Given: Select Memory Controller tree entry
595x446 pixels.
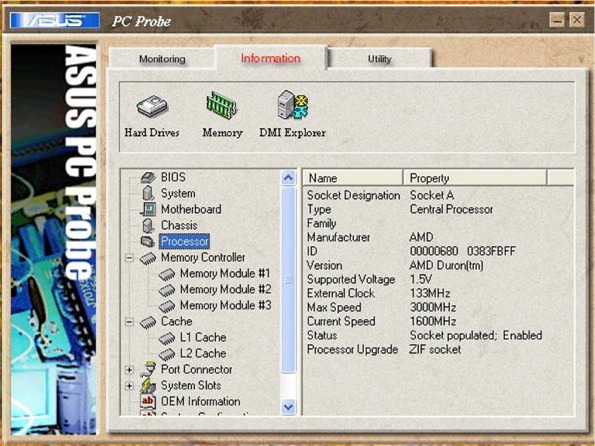Looking at the screenshot, I should 203,257.
